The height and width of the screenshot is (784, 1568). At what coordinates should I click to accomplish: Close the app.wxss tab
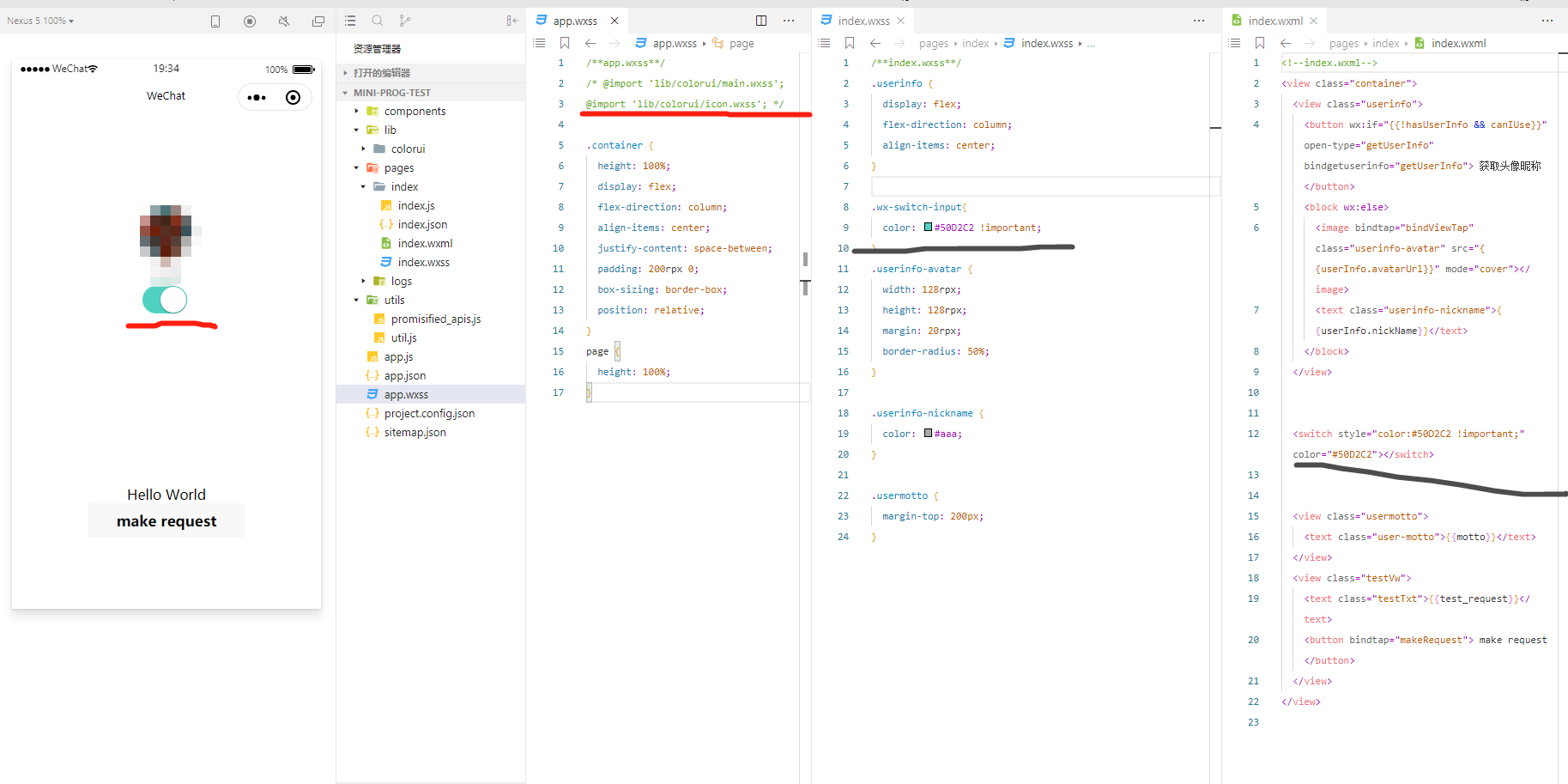coord(614,21)
